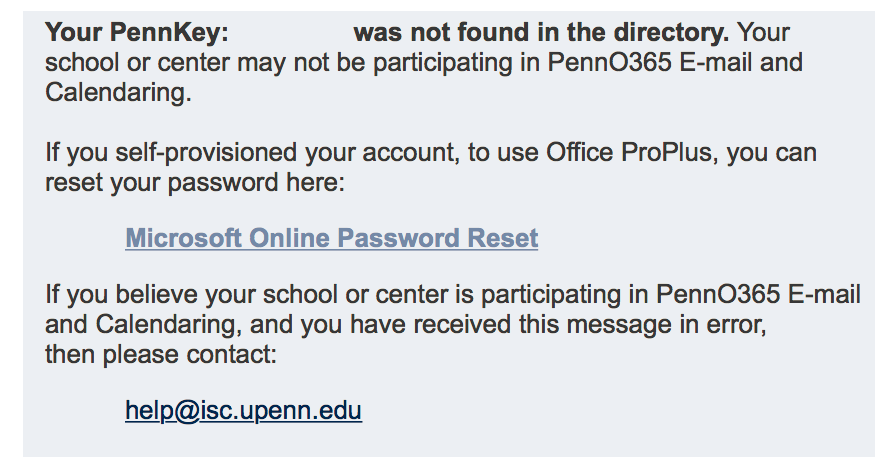This screenshot has height=469, width=896.
Task: Click the bold 'was not found in the directory.' text
Action: pyautogui.click(x=541, y=33)
